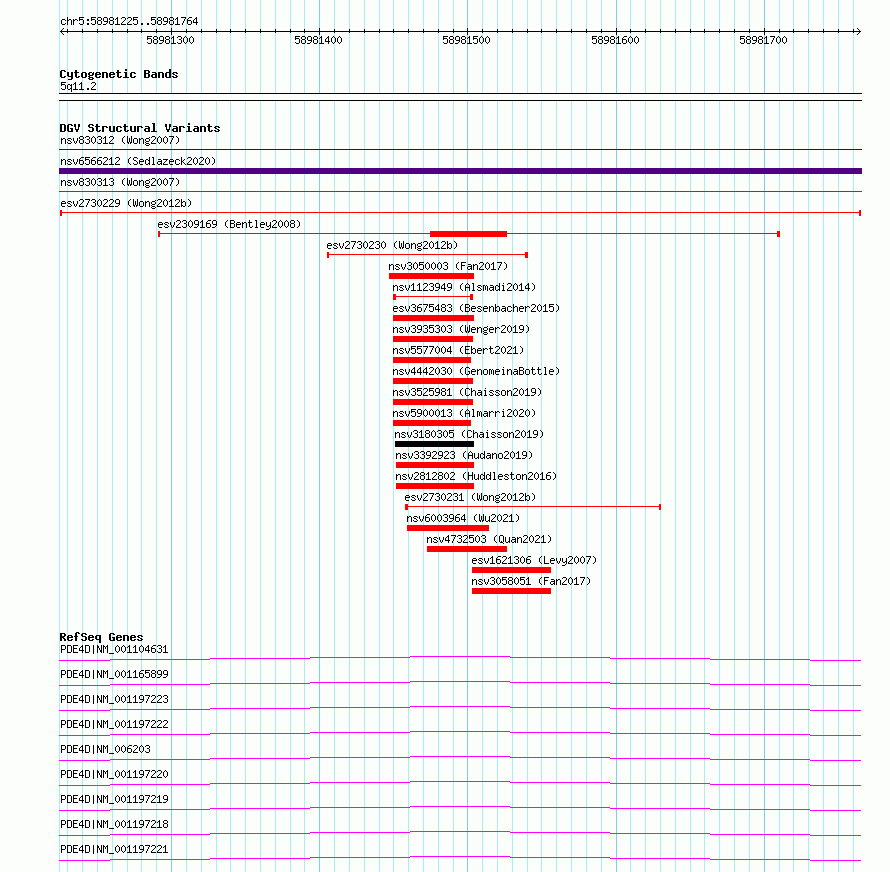Image resolution: width=890 pixels, height=872 pixels.
Task: Open transcript PDE4D|NM_001197221
Action: pos(114,849)
